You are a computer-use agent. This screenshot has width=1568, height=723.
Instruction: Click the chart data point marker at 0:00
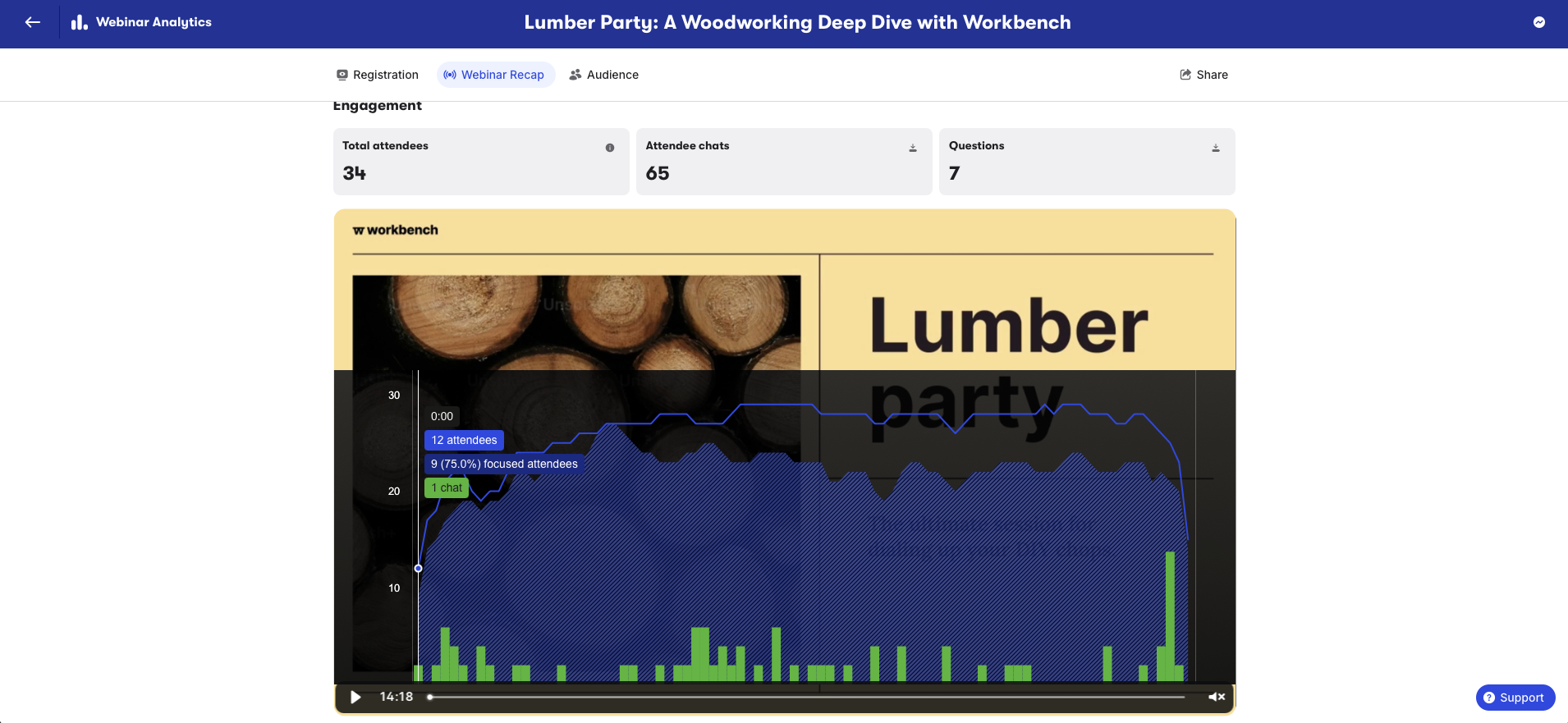[x=419, y=568]
